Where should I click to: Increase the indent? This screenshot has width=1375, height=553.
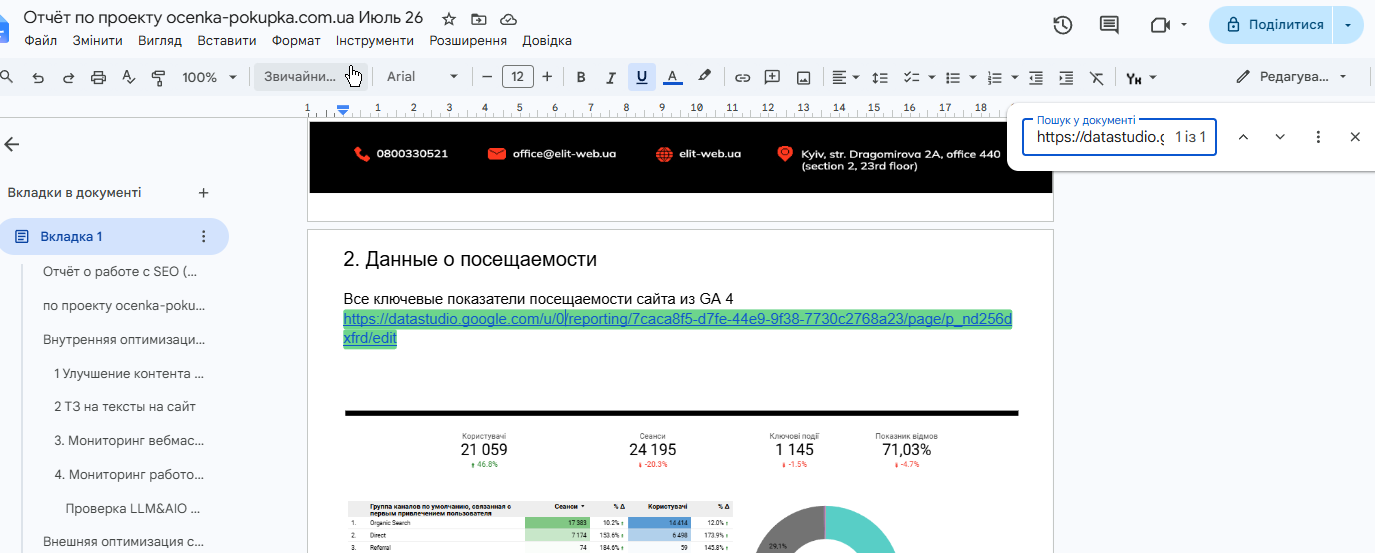(x=1066, y=77)
